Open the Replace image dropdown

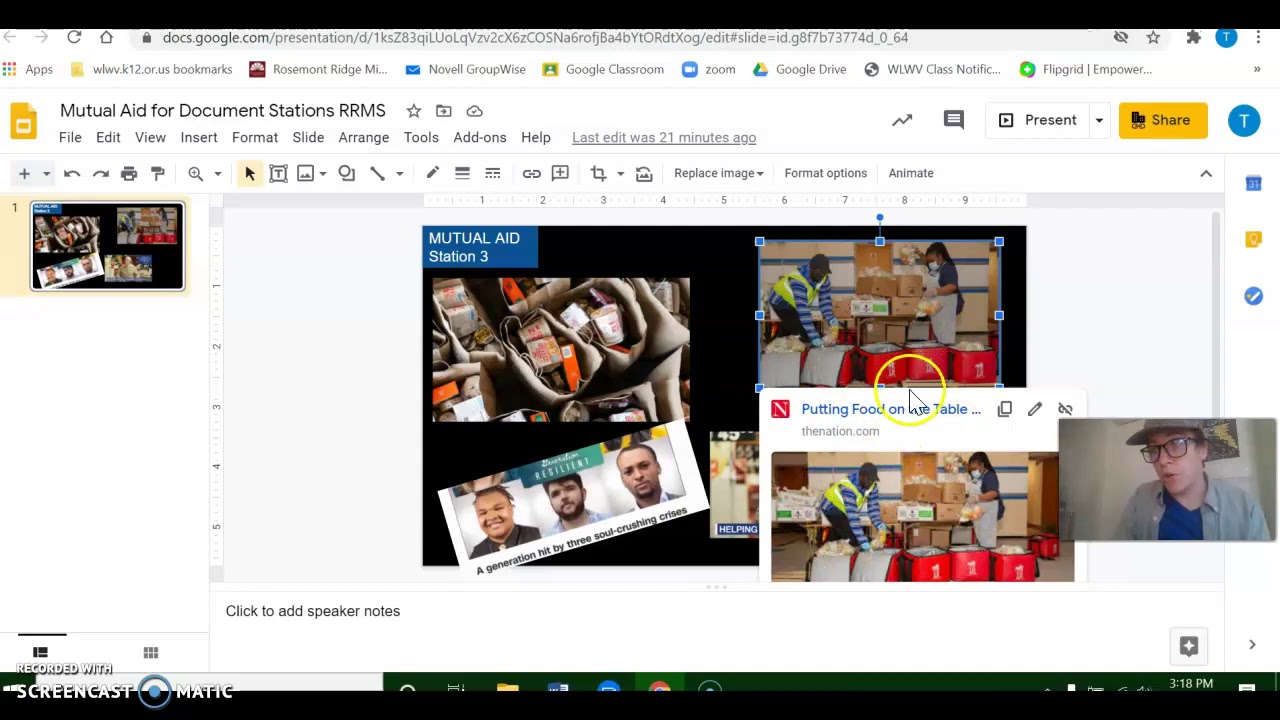[x=718, y=173]
